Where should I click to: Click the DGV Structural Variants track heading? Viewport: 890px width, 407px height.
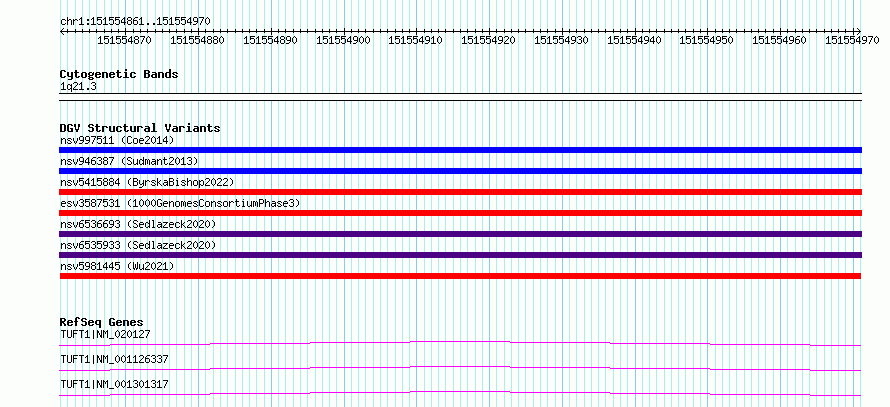point(140,128)
